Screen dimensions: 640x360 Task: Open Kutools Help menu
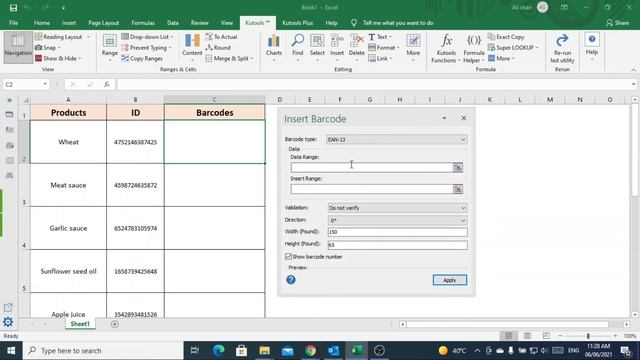pyautogui.click(x=592, y=46)
